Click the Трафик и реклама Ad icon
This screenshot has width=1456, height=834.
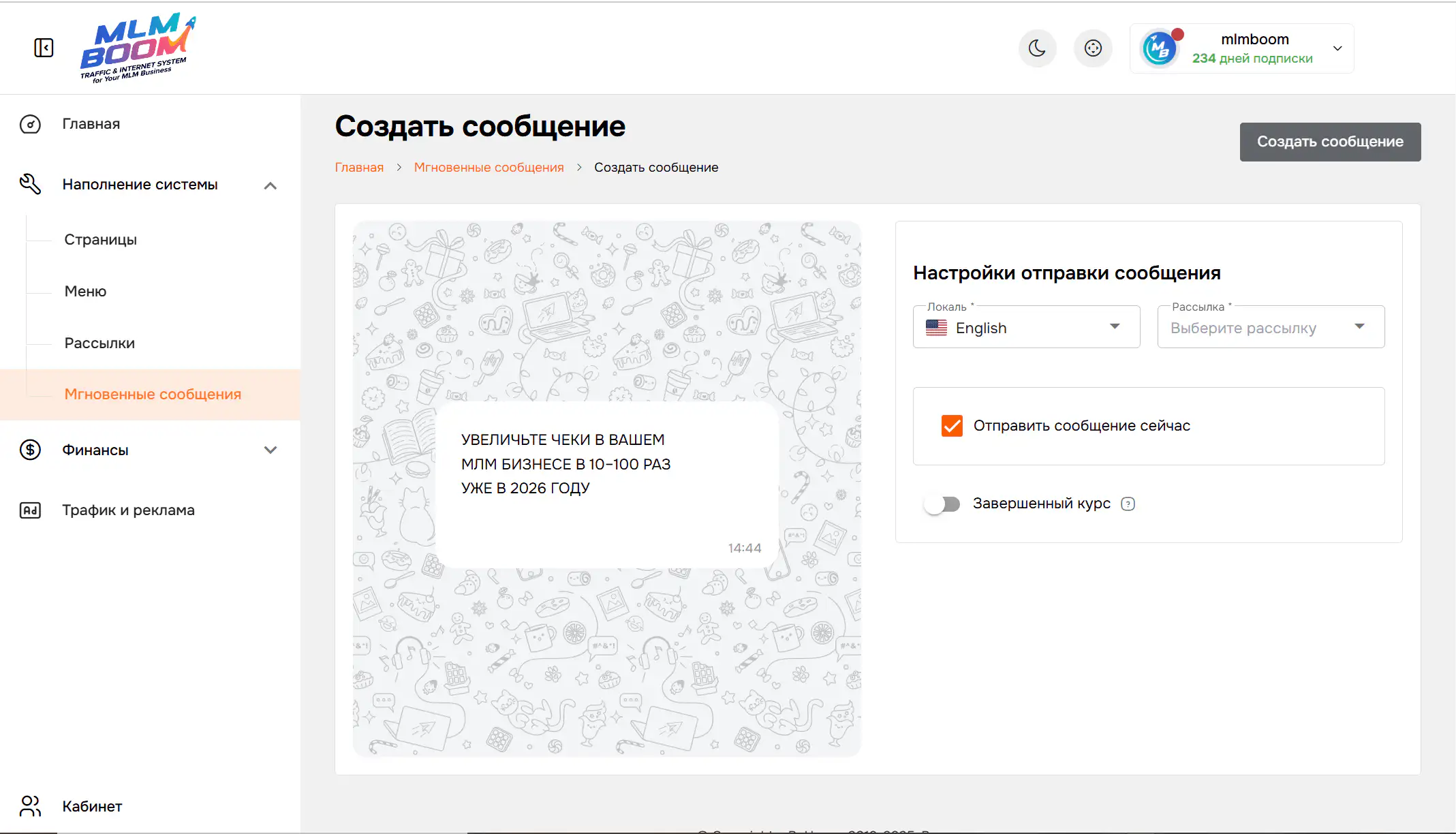click(x=30, y=510)
